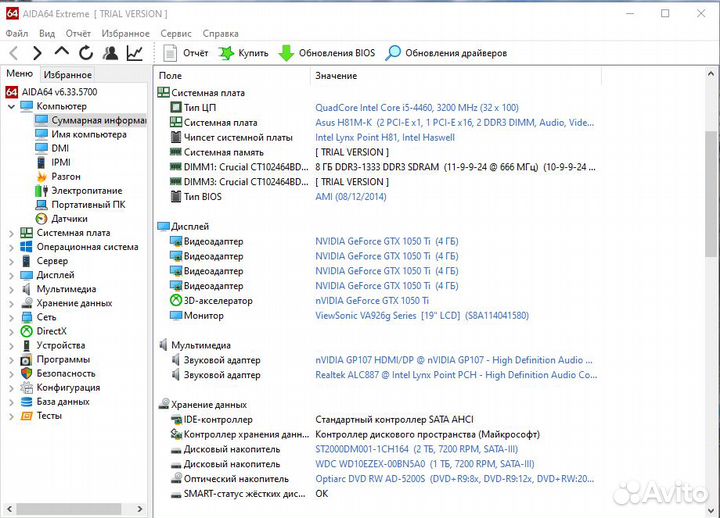Open the user accounts toolbar icon
Viewport: 720px width, 518px height.
(110, 53)
